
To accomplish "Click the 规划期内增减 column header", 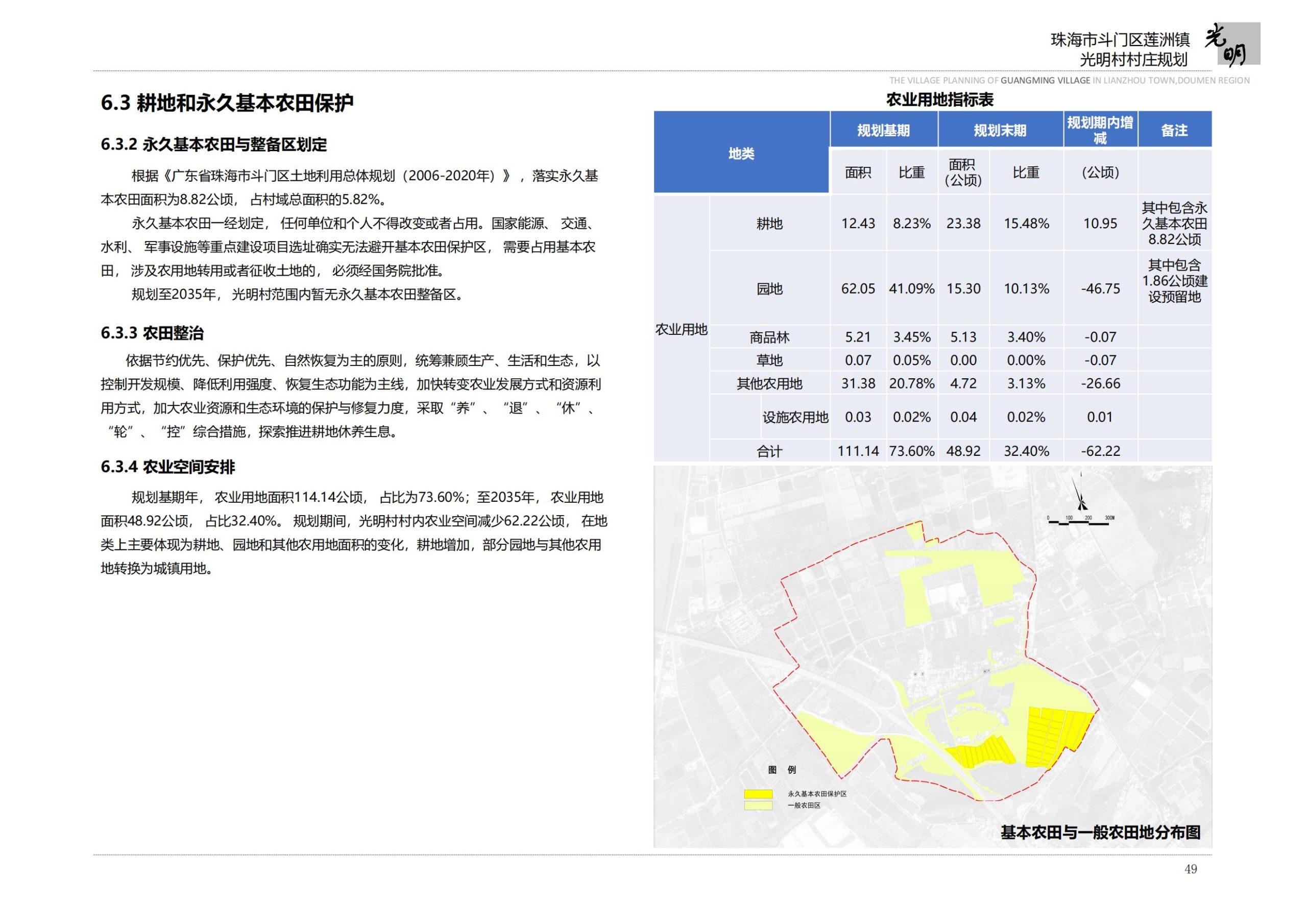I will [x=1100, y=130].
